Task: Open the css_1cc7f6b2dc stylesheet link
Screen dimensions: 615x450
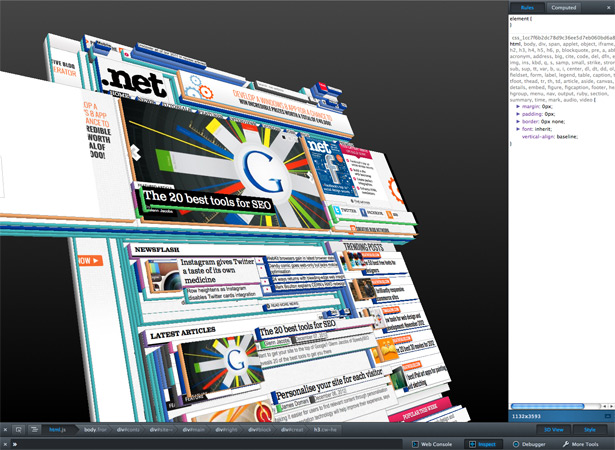Action: [563, 38]
